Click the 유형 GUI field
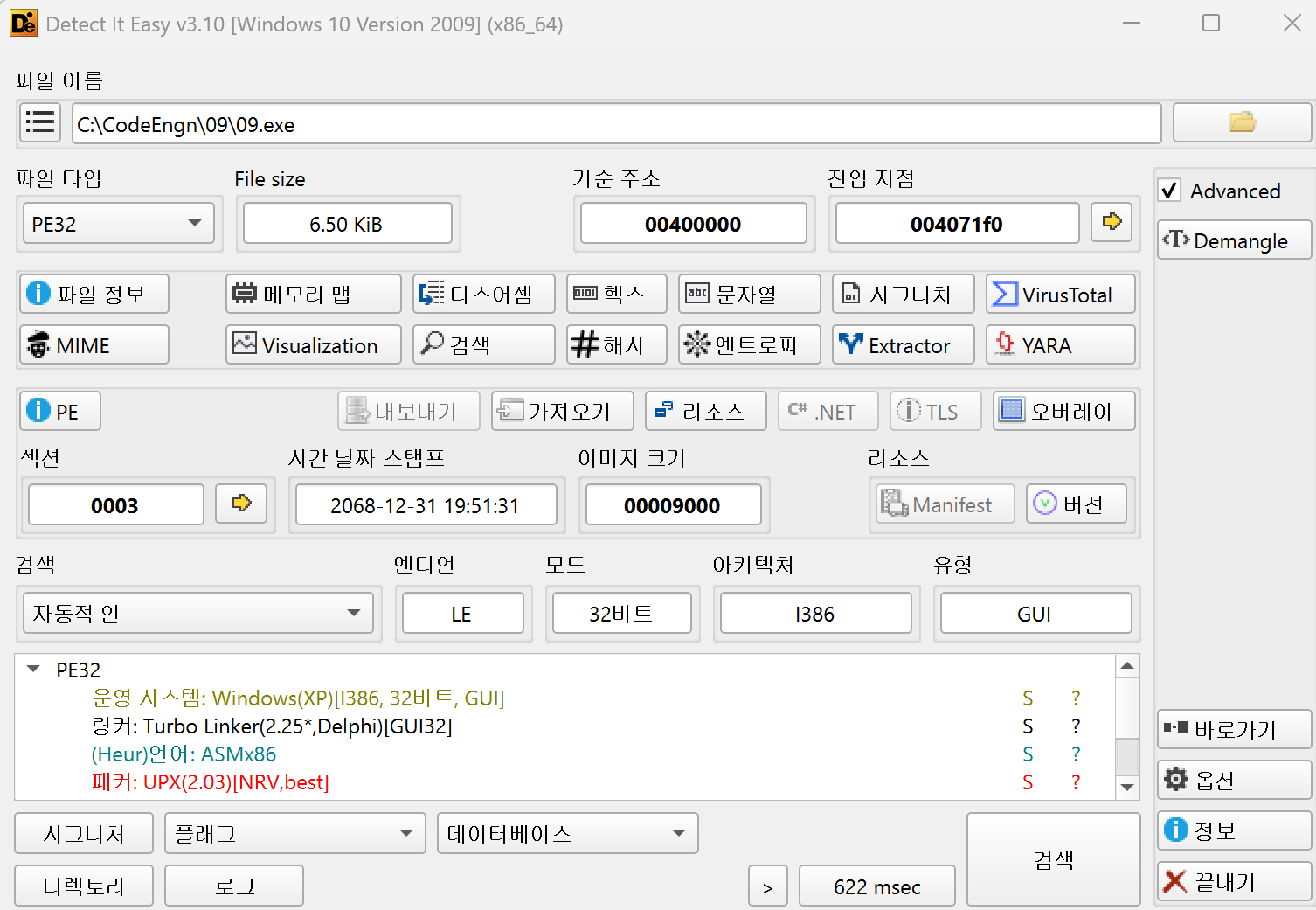The image size is (1316, 910). (x=1035, y=613)
